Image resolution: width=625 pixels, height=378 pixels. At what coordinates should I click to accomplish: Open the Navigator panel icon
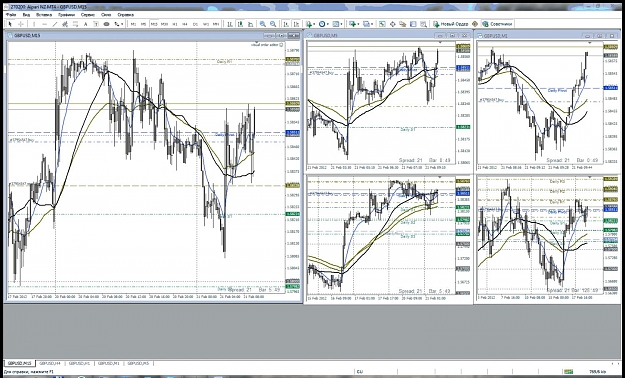tap(403, 24)
